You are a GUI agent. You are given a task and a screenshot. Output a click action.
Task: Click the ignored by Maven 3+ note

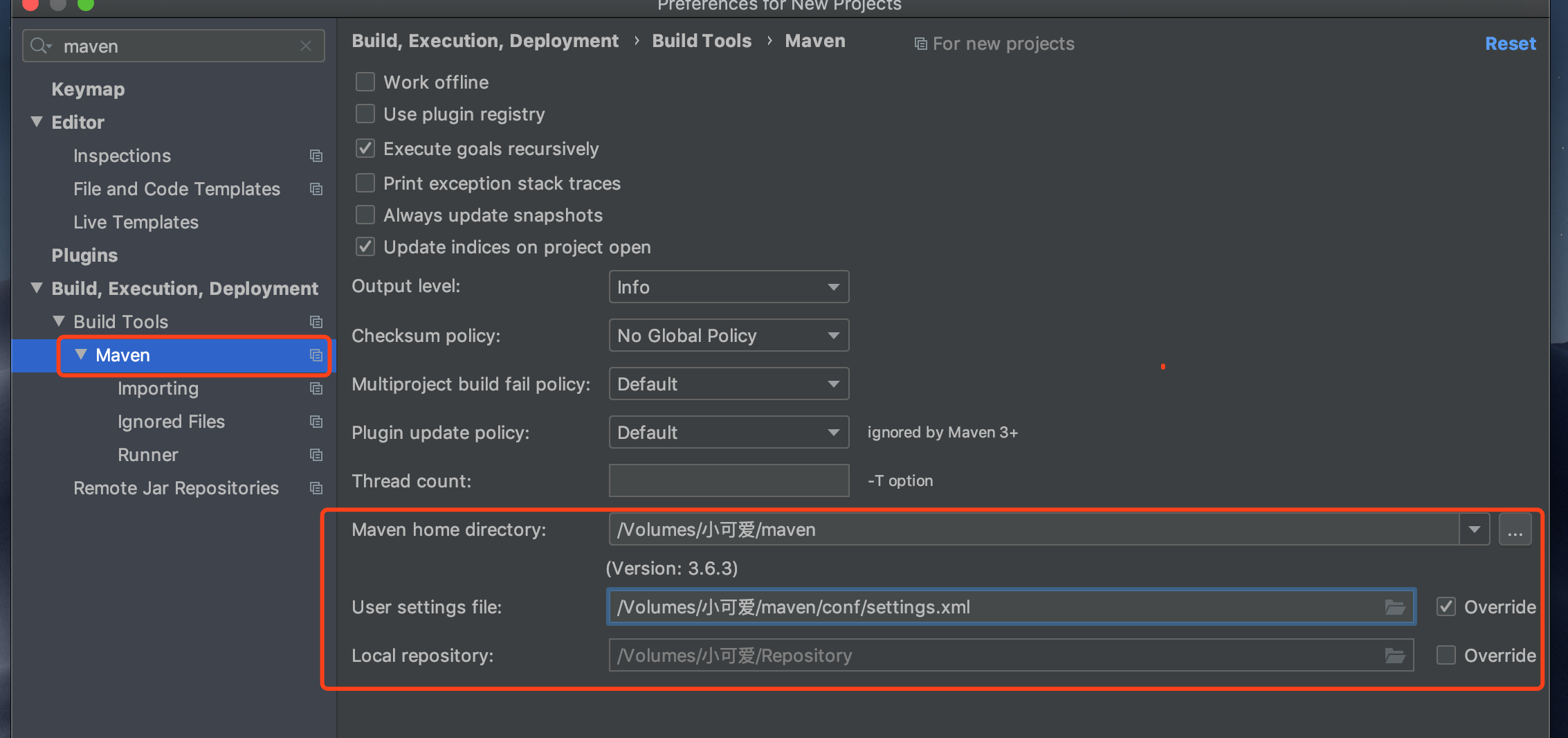(942, 432)
